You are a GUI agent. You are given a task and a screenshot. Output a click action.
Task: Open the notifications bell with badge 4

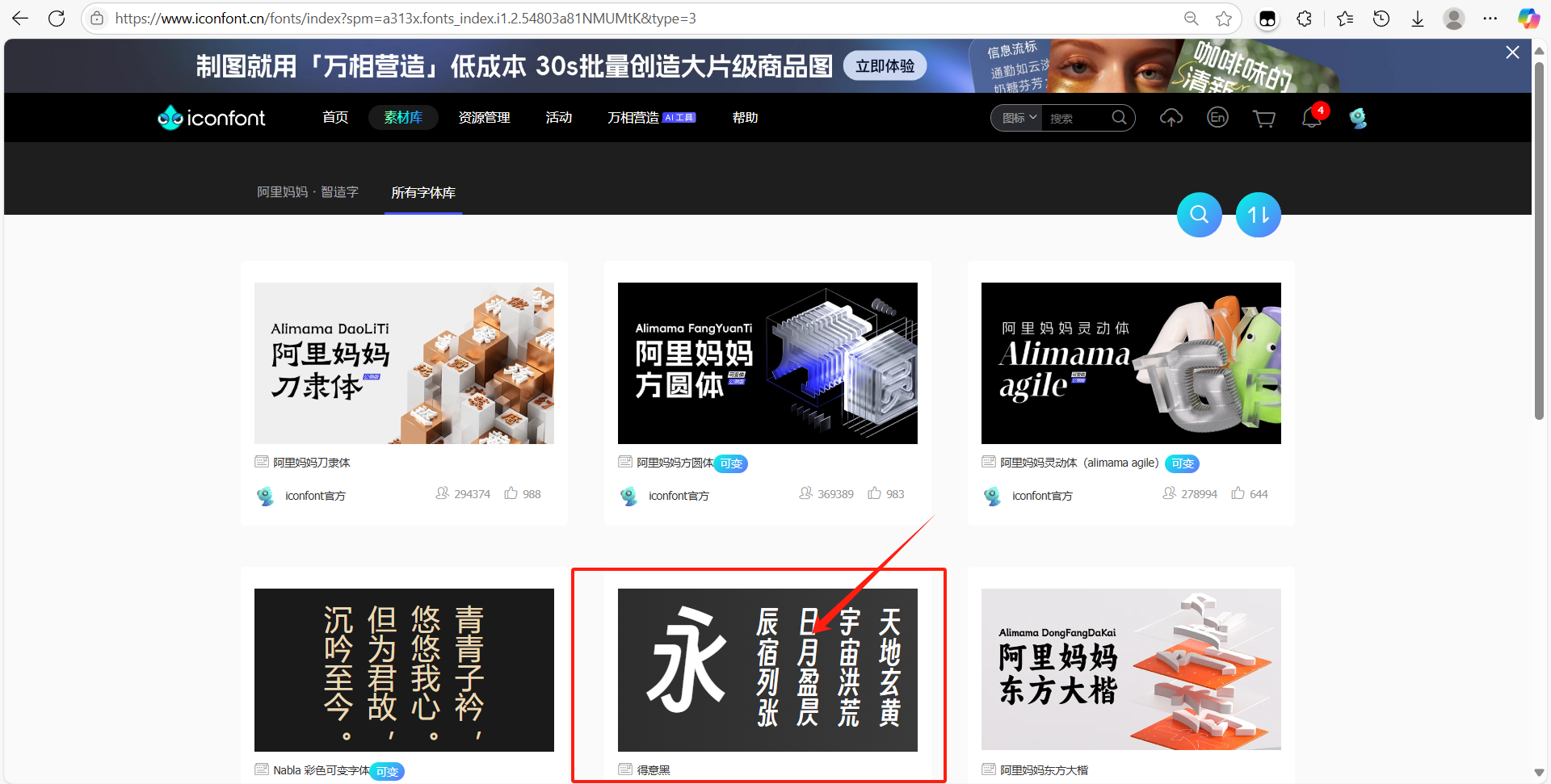click(1312, 118)
